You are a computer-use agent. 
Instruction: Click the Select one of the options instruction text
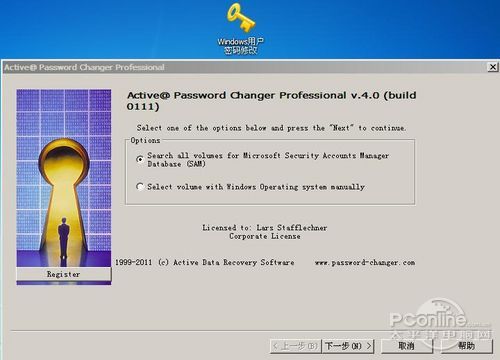tap(271, 128)
